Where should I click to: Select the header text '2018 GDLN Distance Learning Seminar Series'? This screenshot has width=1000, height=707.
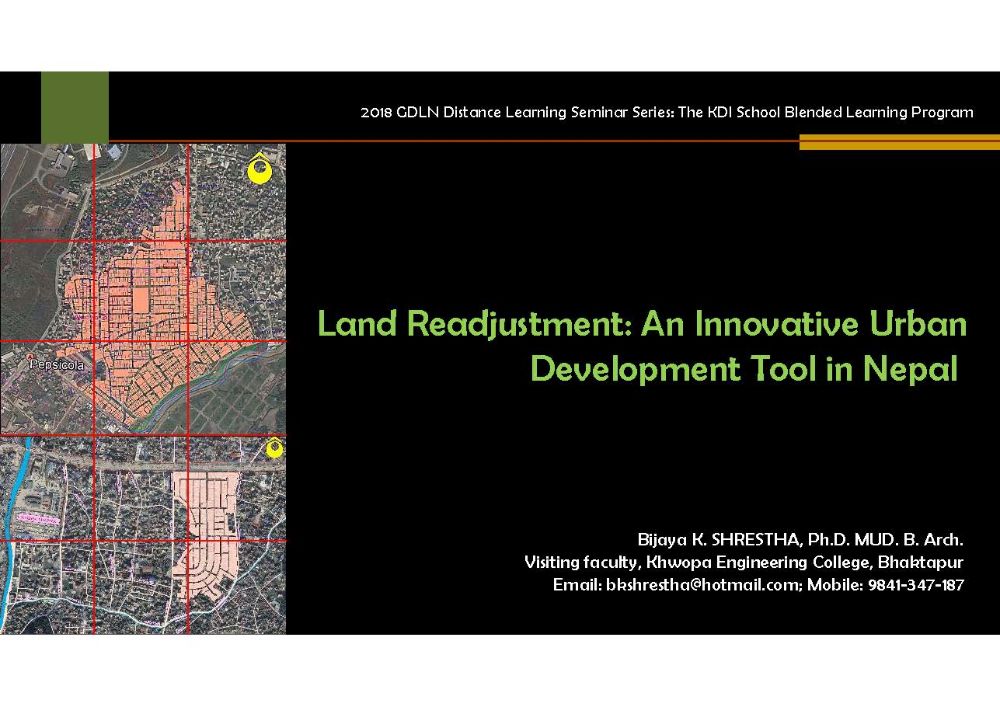516,112
